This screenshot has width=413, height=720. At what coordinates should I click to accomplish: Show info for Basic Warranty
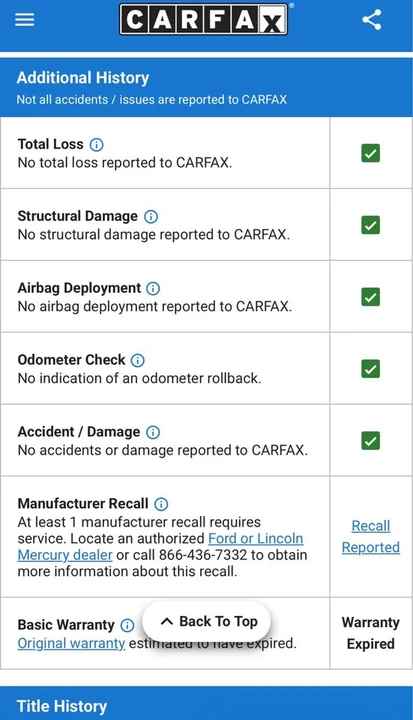pos(127,625)
